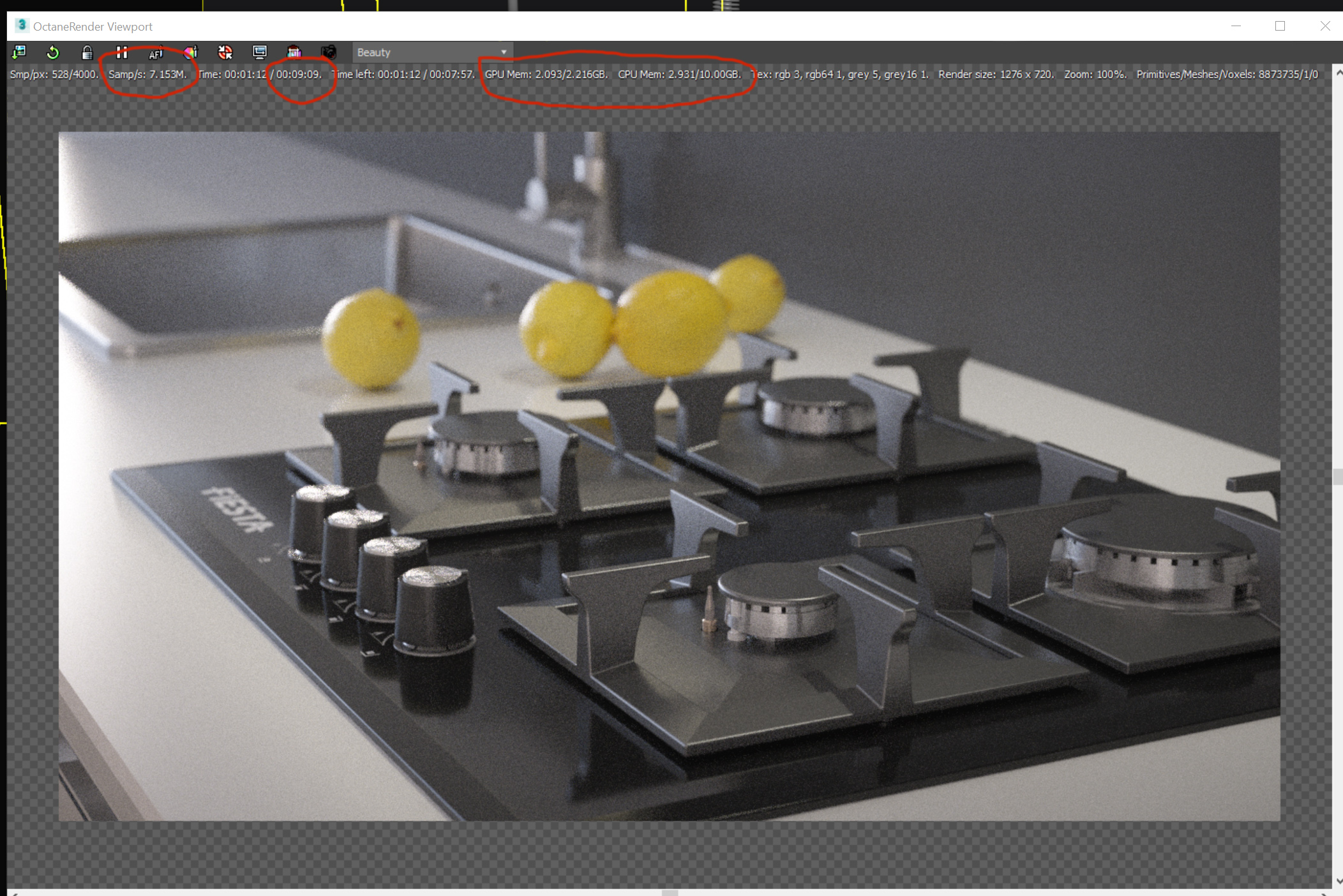The width and height of the screenshot is (1343, 896).
Task: Click the horizontal scrollbar thumb at bottom
Action: [670, 893]
